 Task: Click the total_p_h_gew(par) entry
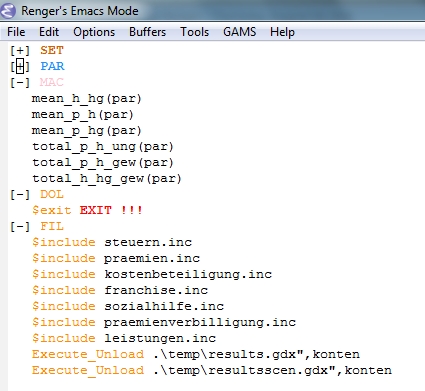coord(103,163)
